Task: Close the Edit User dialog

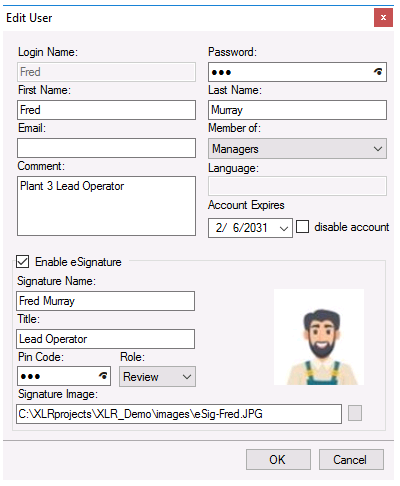Action: coord(383,18)
